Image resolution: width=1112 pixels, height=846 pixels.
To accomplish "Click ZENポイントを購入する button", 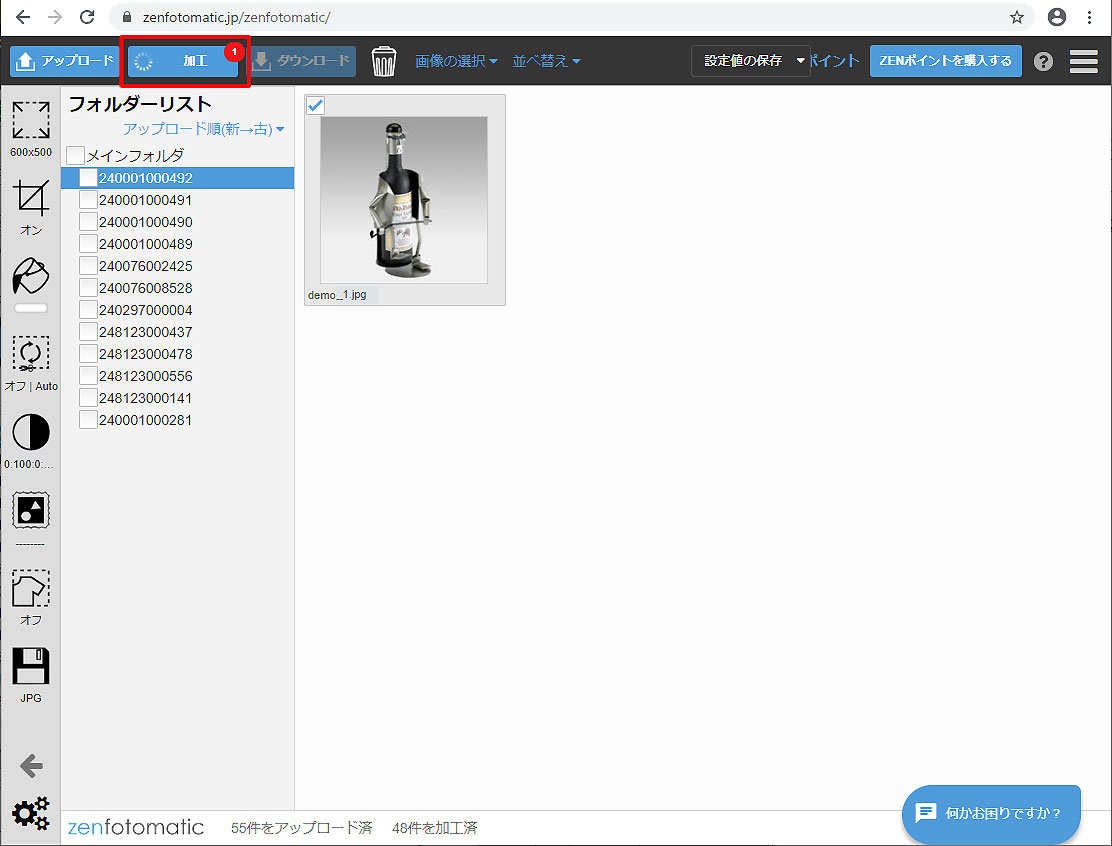I will point(945,61).
